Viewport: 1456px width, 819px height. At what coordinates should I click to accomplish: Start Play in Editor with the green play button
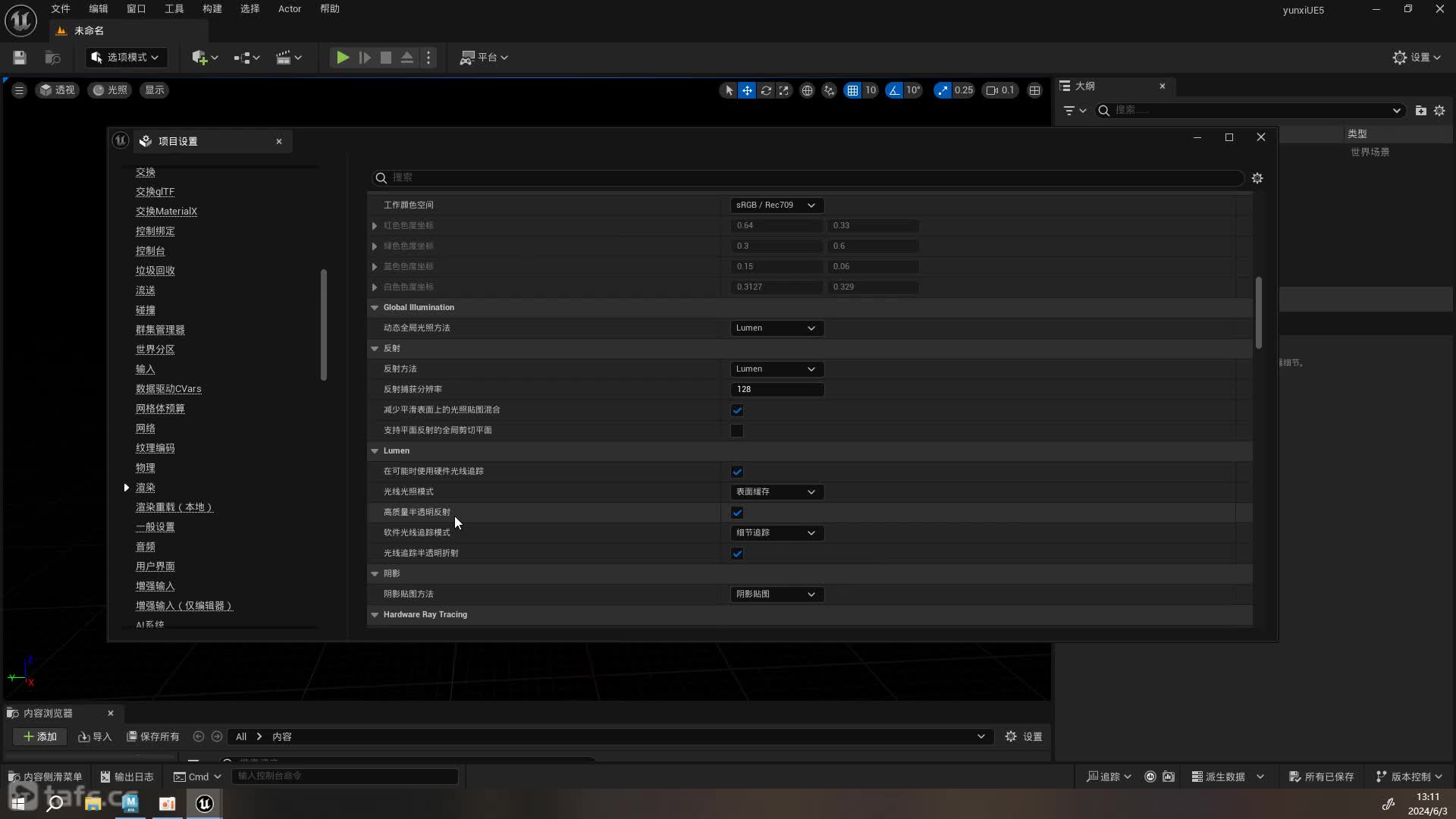pyautogui.click(x=343, y=58)
